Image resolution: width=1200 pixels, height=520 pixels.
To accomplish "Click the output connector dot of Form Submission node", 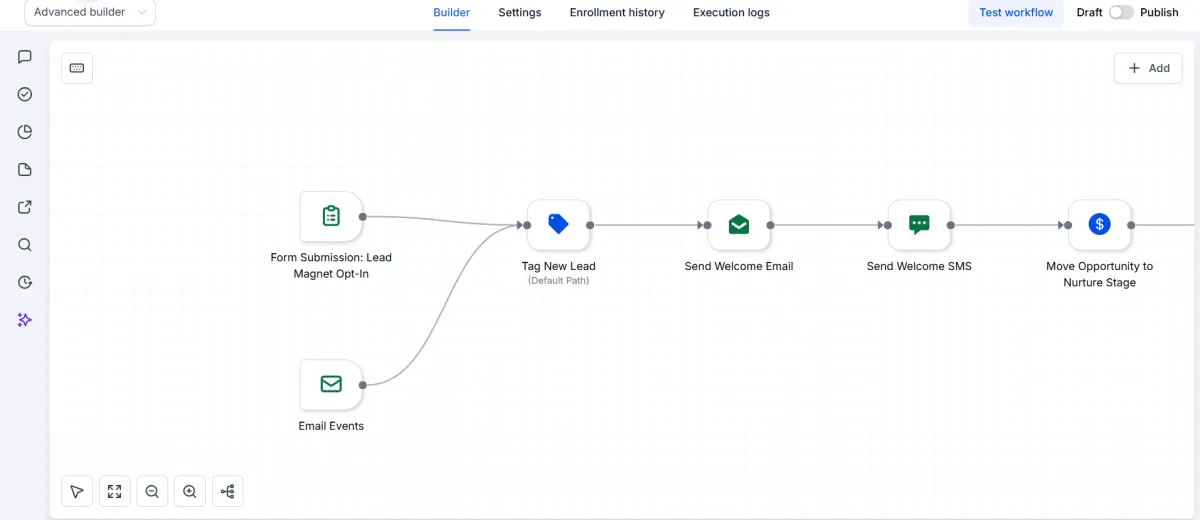I will click(x=363, y=216).
